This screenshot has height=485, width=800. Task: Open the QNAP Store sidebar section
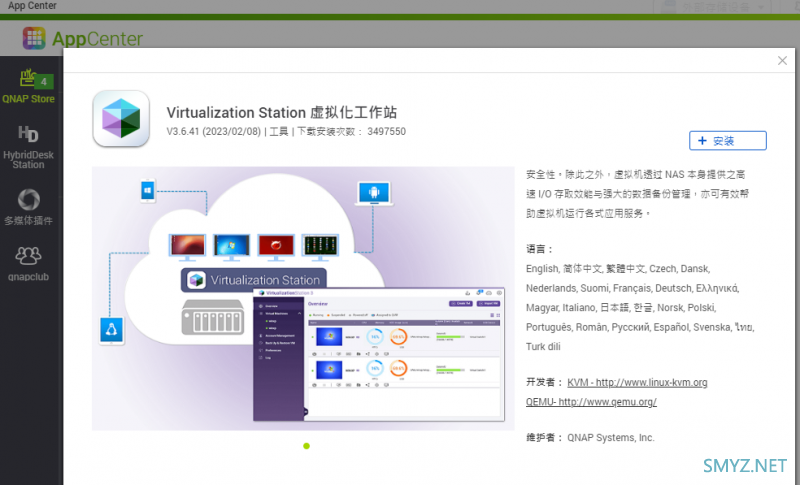[x=28, y=86]
